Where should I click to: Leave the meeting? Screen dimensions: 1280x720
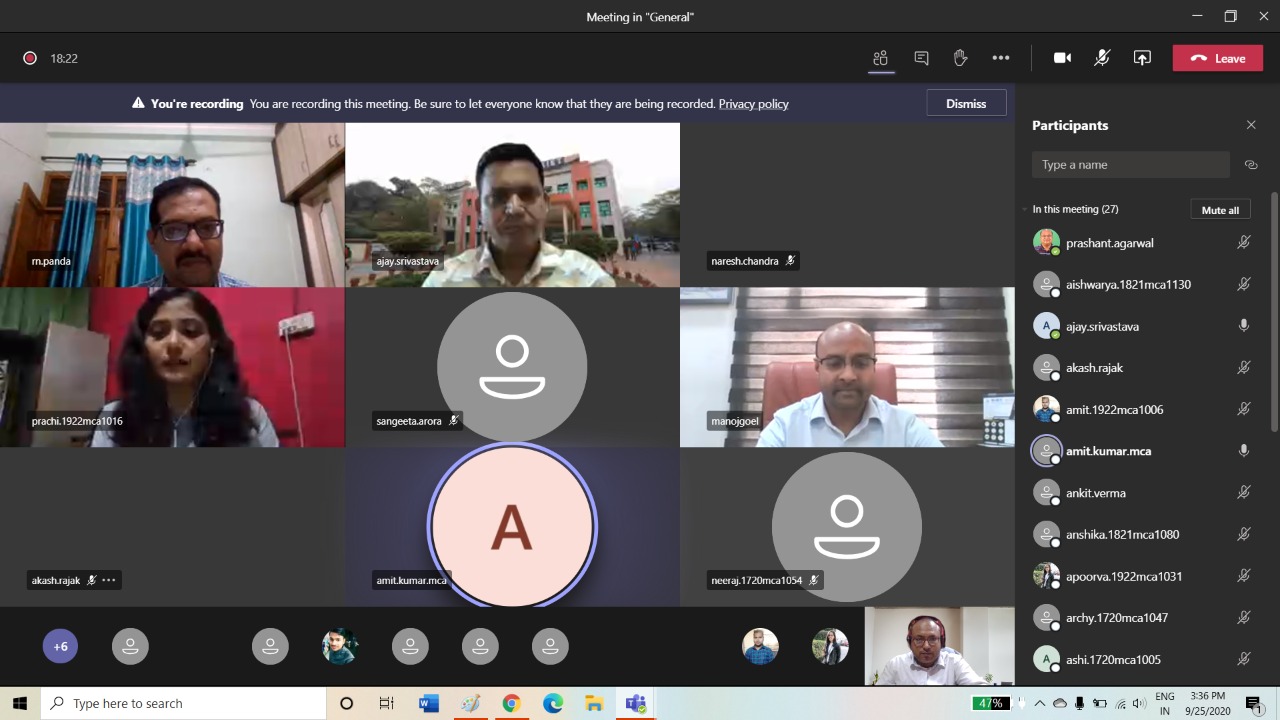tap(1217, 58)
